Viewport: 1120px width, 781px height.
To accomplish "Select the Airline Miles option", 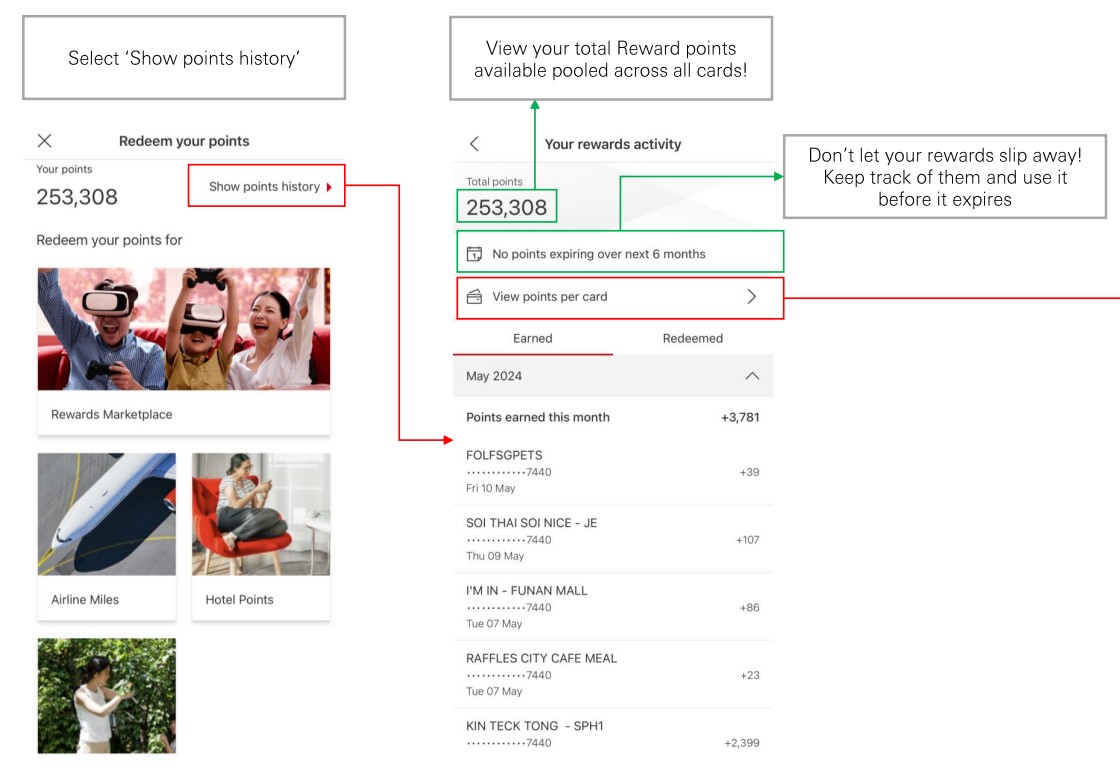I will click(107, 535).
